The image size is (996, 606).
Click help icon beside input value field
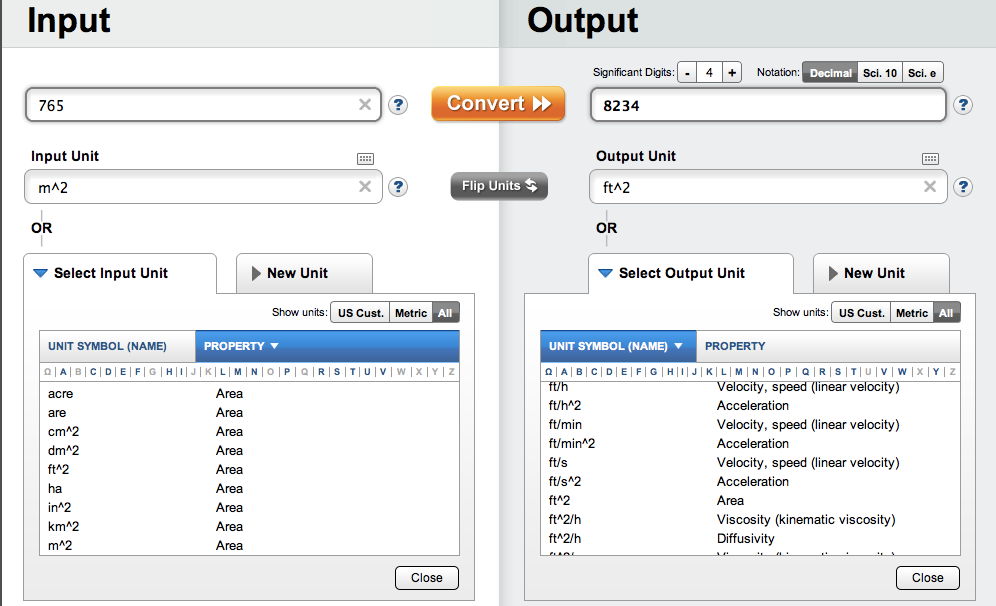click(x=398, y=105)
